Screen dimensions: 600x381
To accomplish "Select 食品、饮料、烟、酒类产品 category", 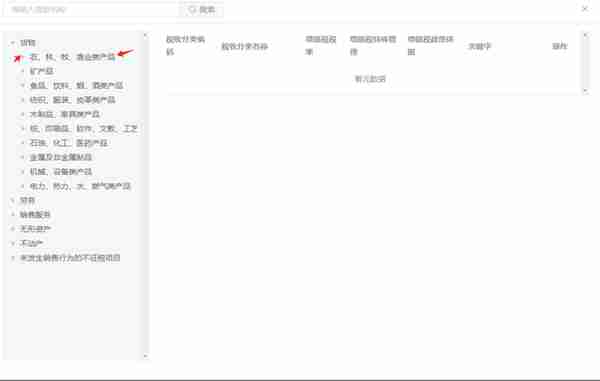I will (77, 85).
